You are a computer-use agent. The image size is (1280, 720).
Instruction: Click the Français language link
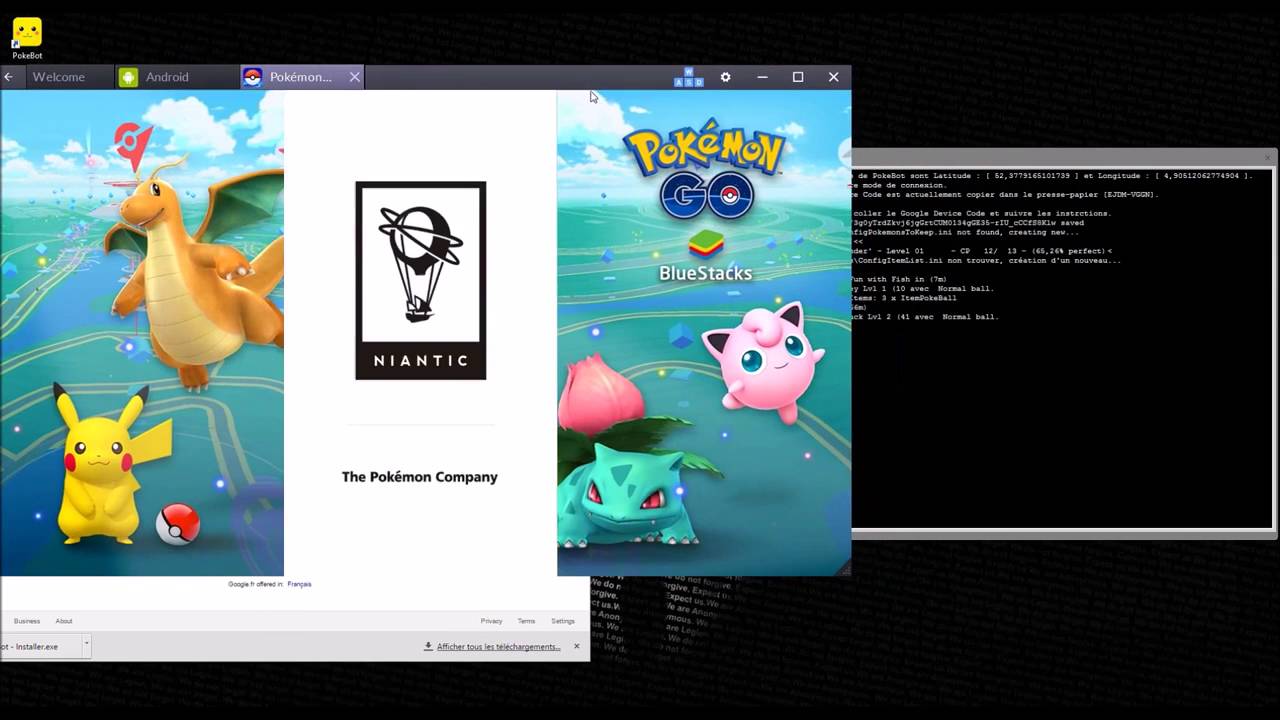pyautogui.click(x=299, y=584)
